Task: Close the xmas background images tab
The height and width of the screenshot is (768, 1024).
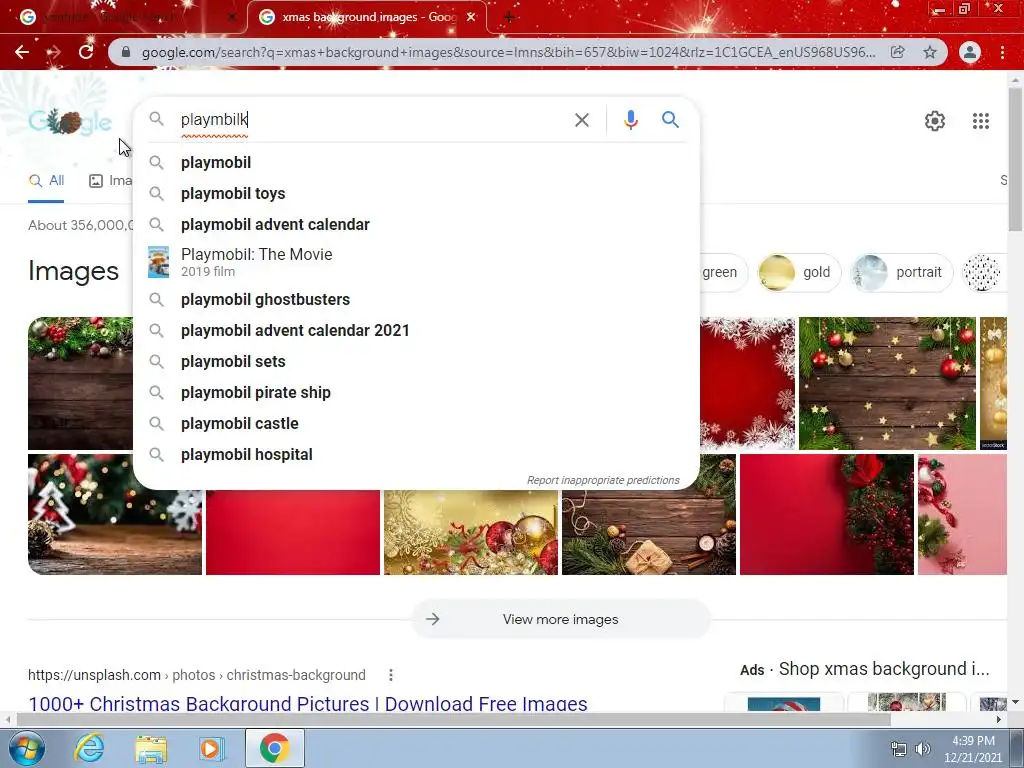Action: point(471,17)
